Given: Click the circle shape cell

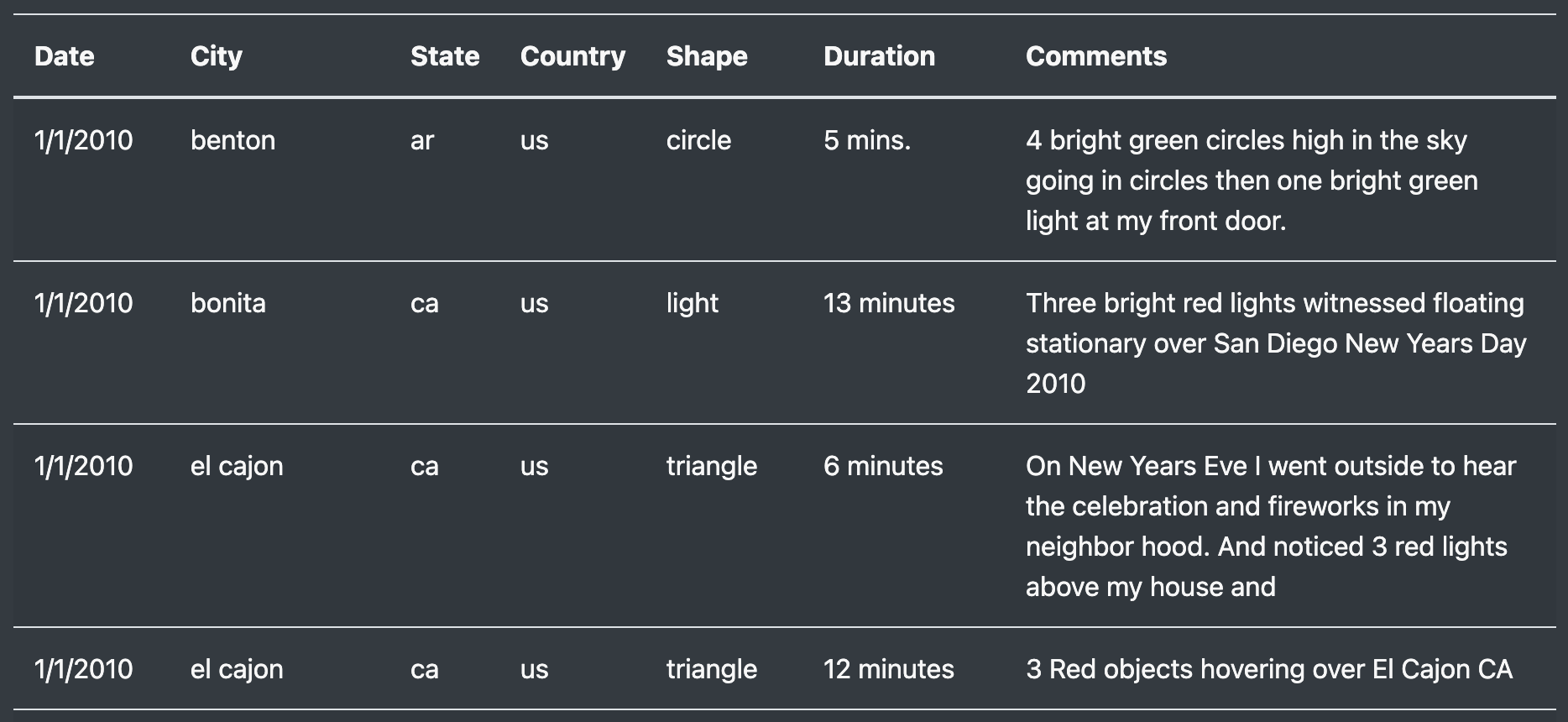Looking at the screenshot, I should 698,140.
